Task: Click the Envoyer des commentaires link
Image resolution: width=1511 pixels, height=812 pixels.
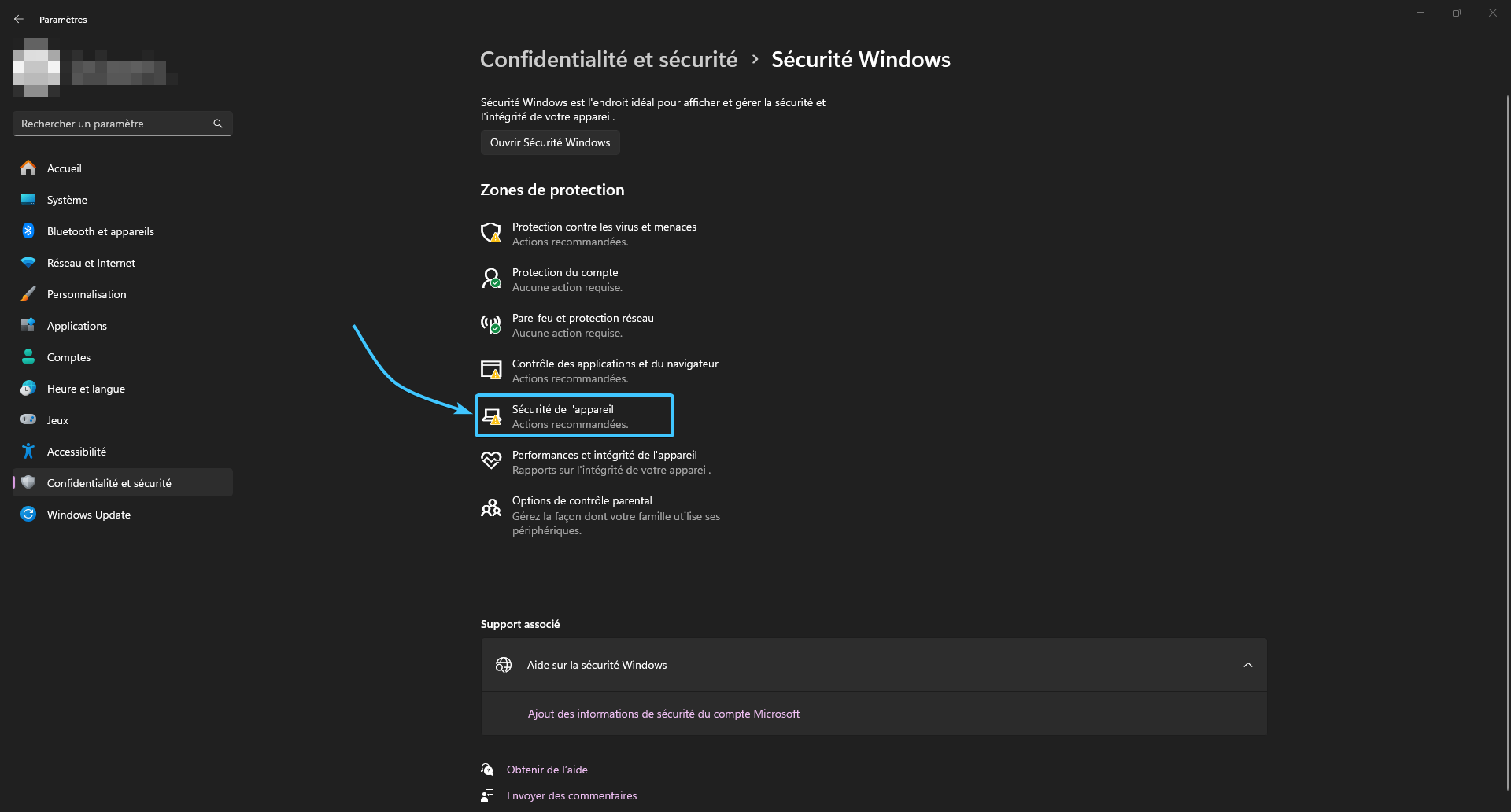Action: coord(571,795)
